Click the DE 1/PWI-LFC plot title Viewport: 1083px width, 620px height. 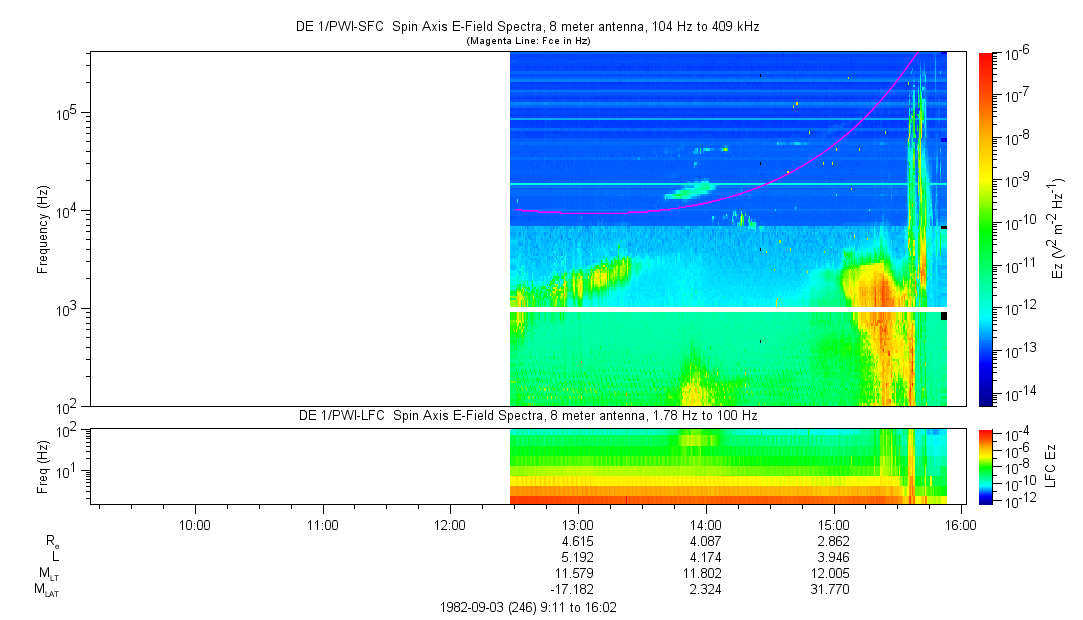(528, 416)
